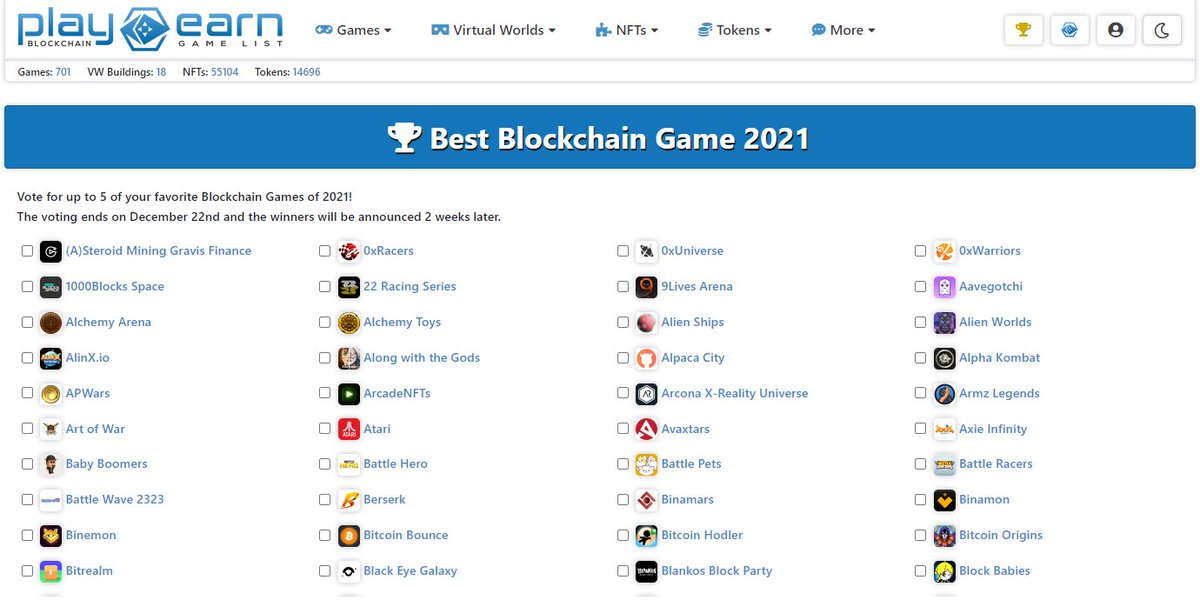Click the Aavegotchi ghost icon

click(943, 286)
